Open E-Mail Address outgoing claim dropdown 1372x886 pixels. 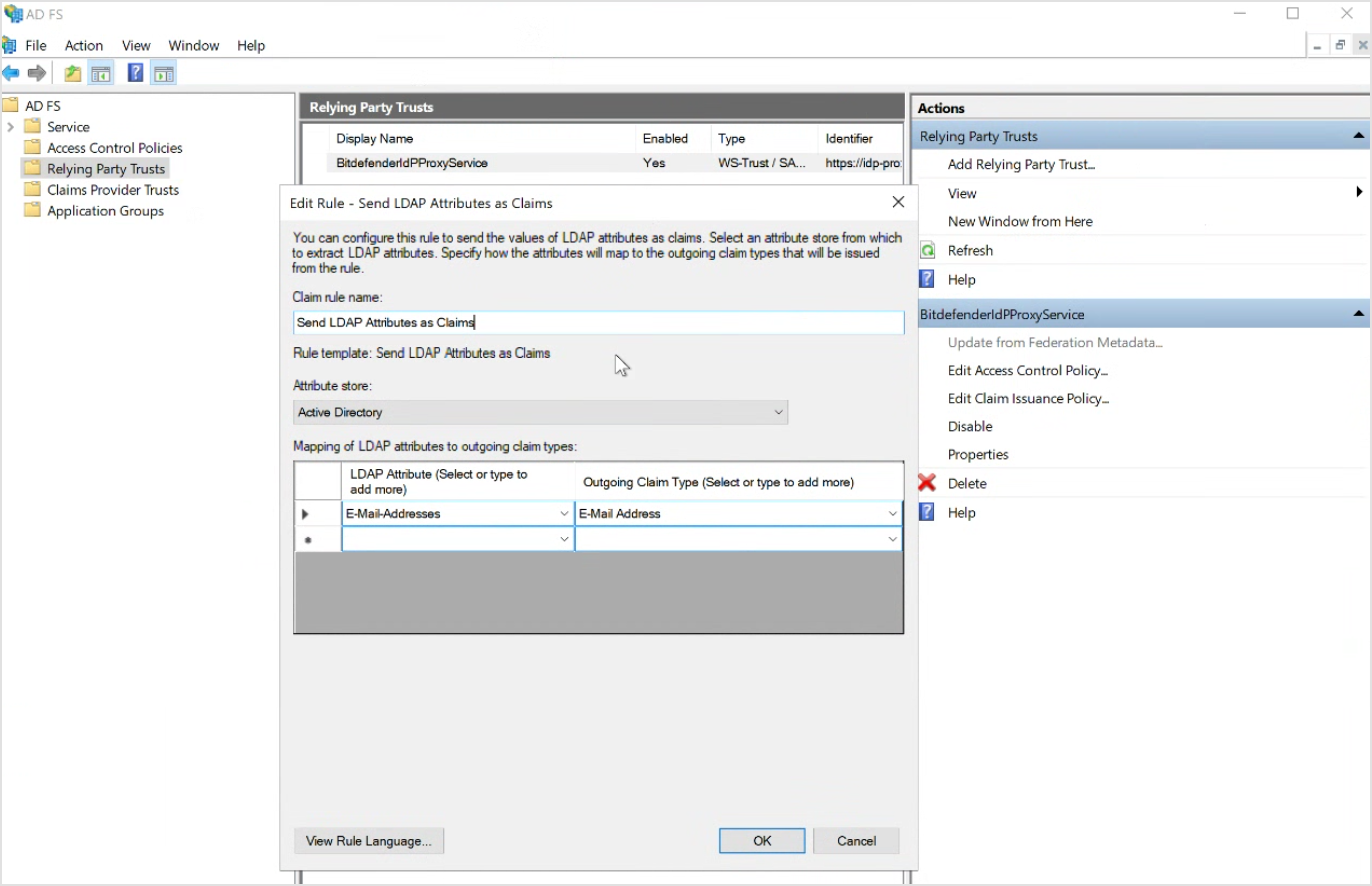pos(892,514)
